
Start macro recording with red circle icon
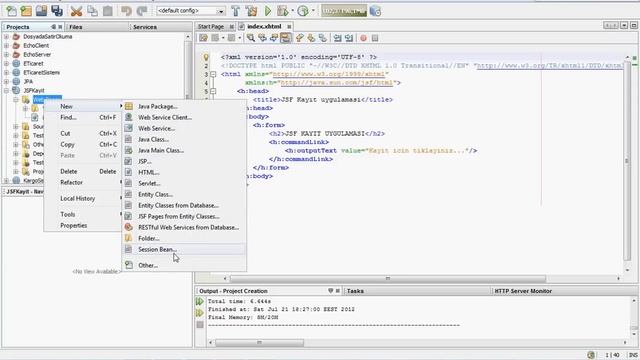click(363, 38)
